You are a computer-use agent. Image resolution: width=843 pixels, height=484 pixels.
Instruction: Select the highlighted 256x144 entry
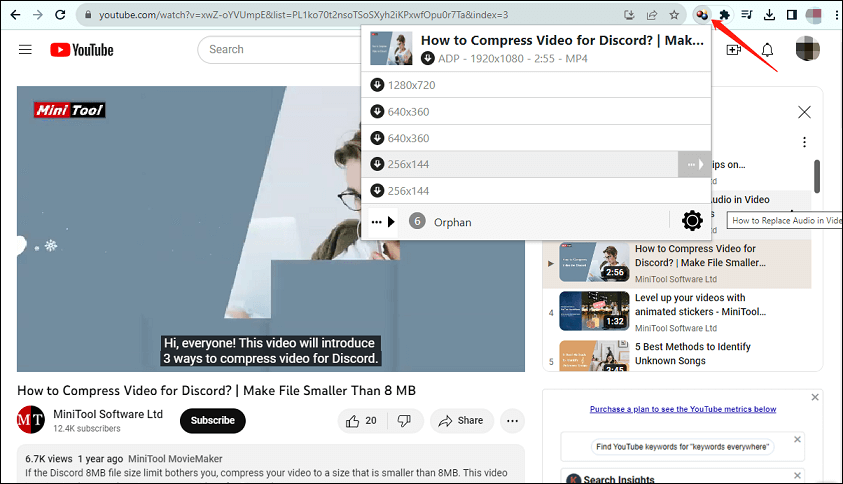pos(519,164)
